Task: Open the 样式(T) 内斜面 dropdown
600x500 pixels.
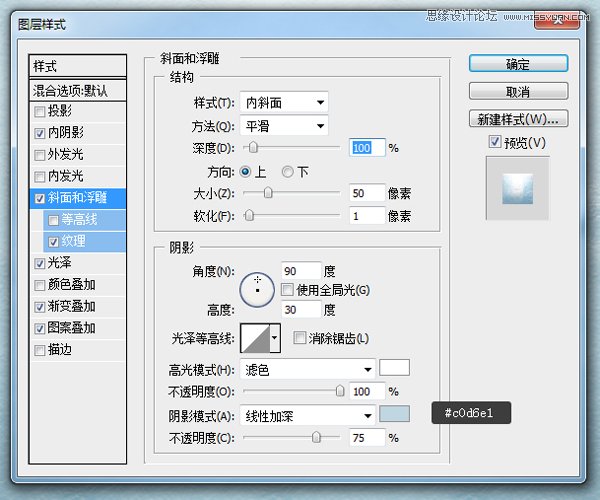Action: (284, 102)
